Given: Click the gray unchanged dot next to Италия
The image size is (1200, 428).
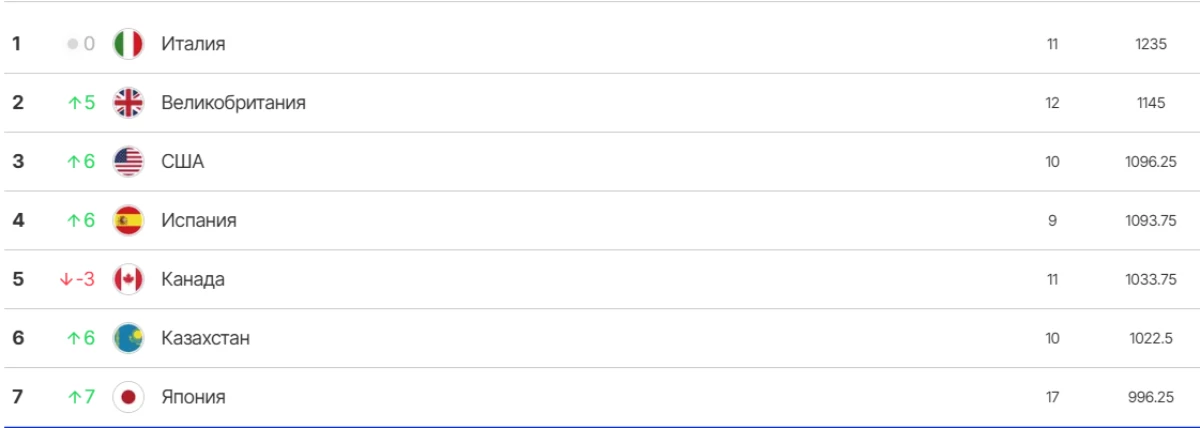Looking at the screenshot, I should 72,44.
